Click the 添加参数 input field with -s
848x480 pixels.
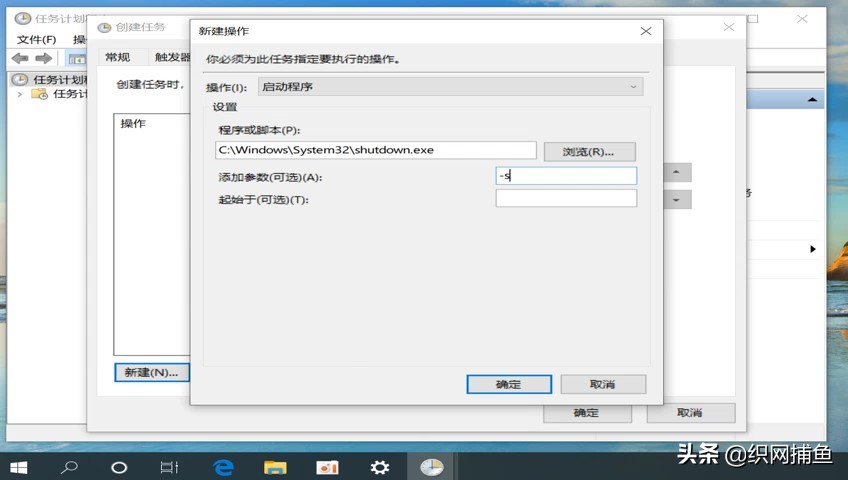coord(566,176)
